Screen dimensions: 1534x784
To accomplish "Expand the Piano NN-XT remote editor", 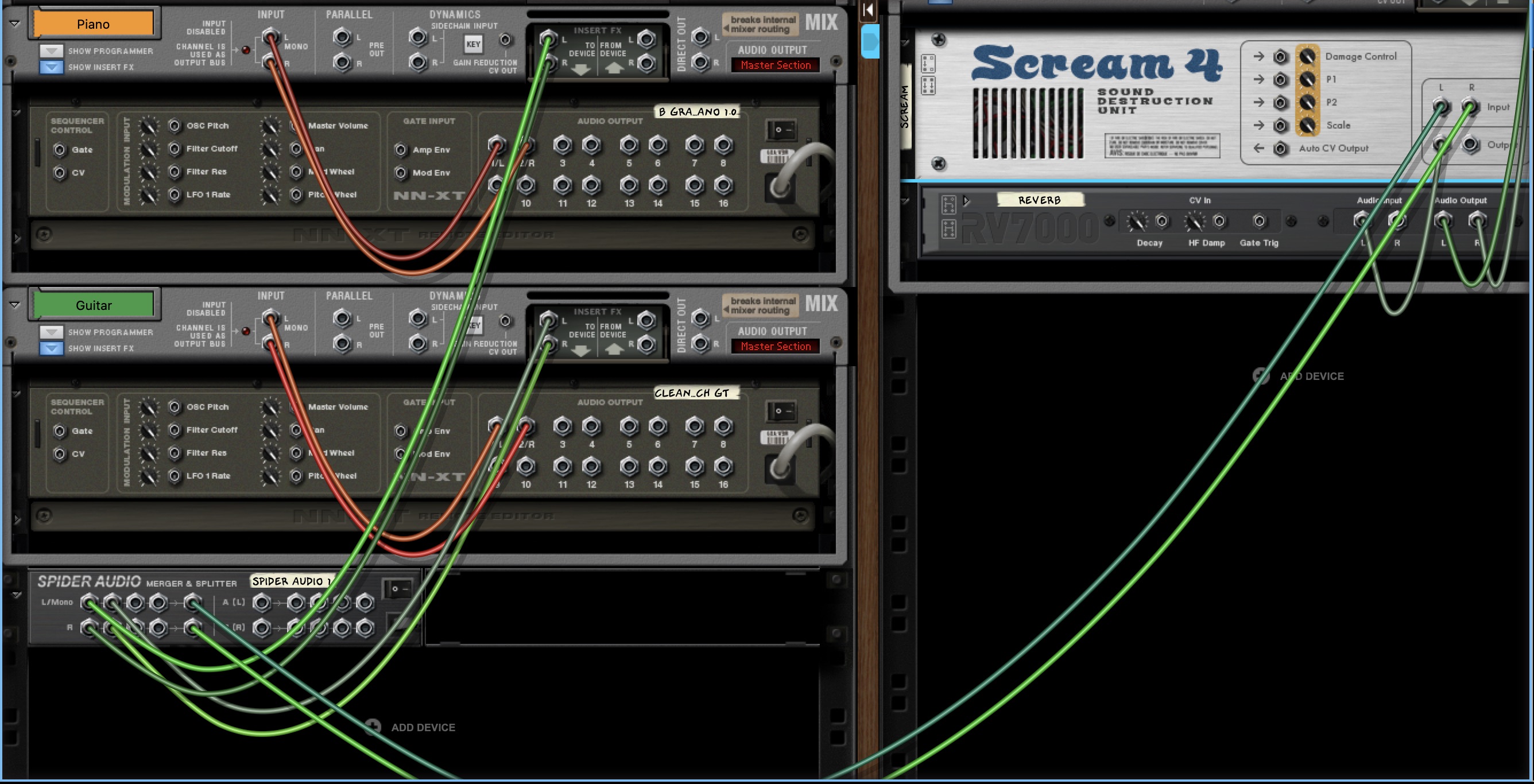I will click(17, 238).
